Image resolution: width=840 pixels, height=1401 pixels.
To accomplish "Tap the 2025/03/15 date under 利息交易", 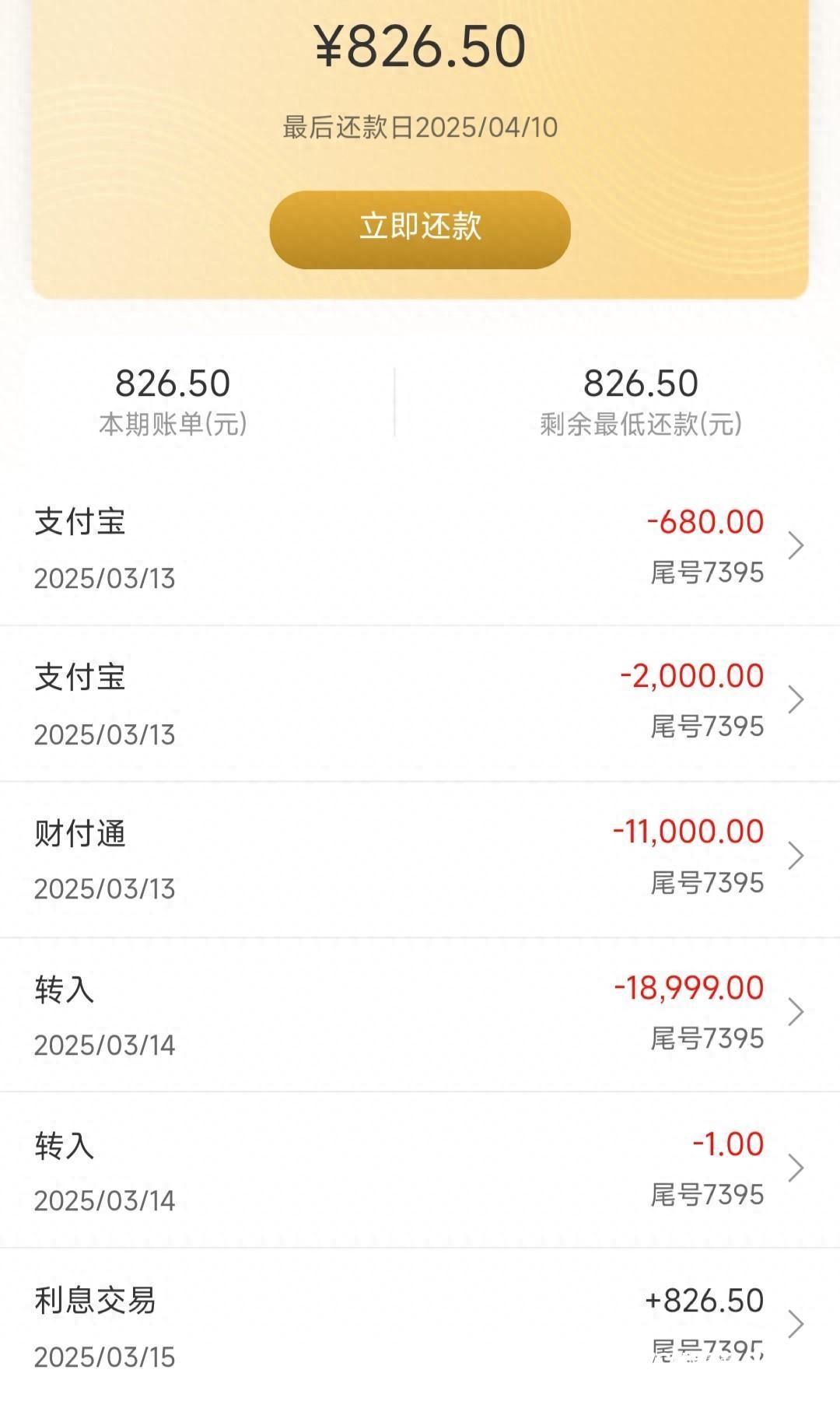I will point(105,1357).
